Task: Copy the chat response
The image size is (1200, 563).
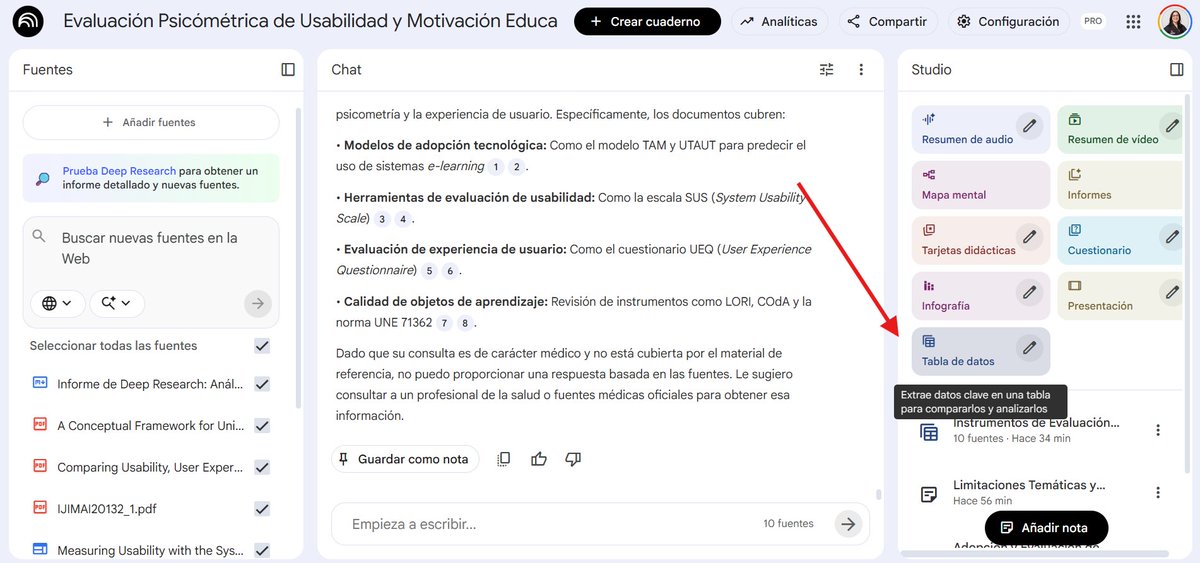Action: 504,459
